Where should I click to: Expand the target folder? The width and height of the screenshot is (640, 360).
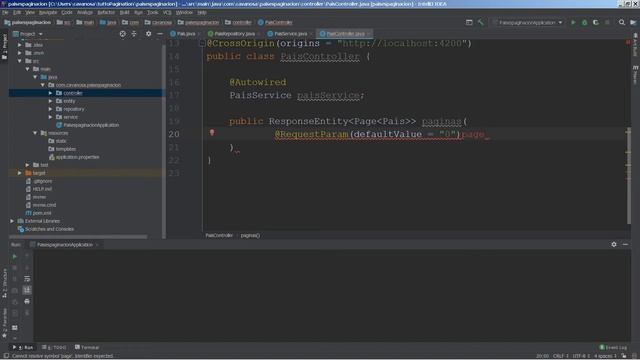(20, 173)
